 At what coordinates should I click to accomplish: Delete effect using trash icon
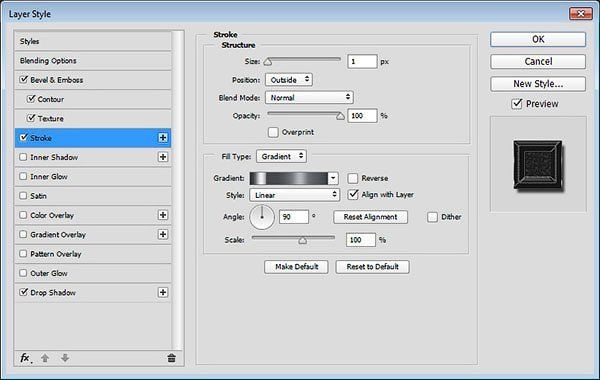(x=171, y=358)
